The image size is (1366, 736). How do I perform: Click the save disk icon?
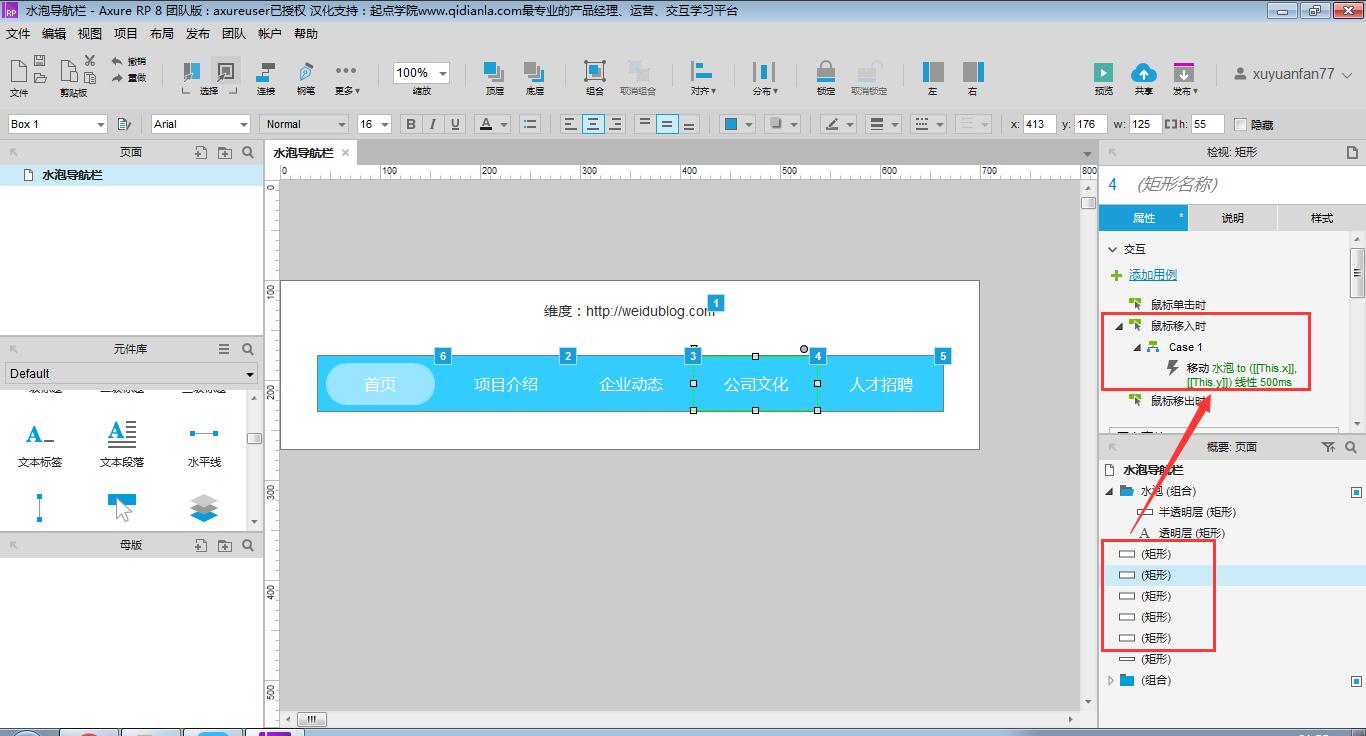point(40,61)
